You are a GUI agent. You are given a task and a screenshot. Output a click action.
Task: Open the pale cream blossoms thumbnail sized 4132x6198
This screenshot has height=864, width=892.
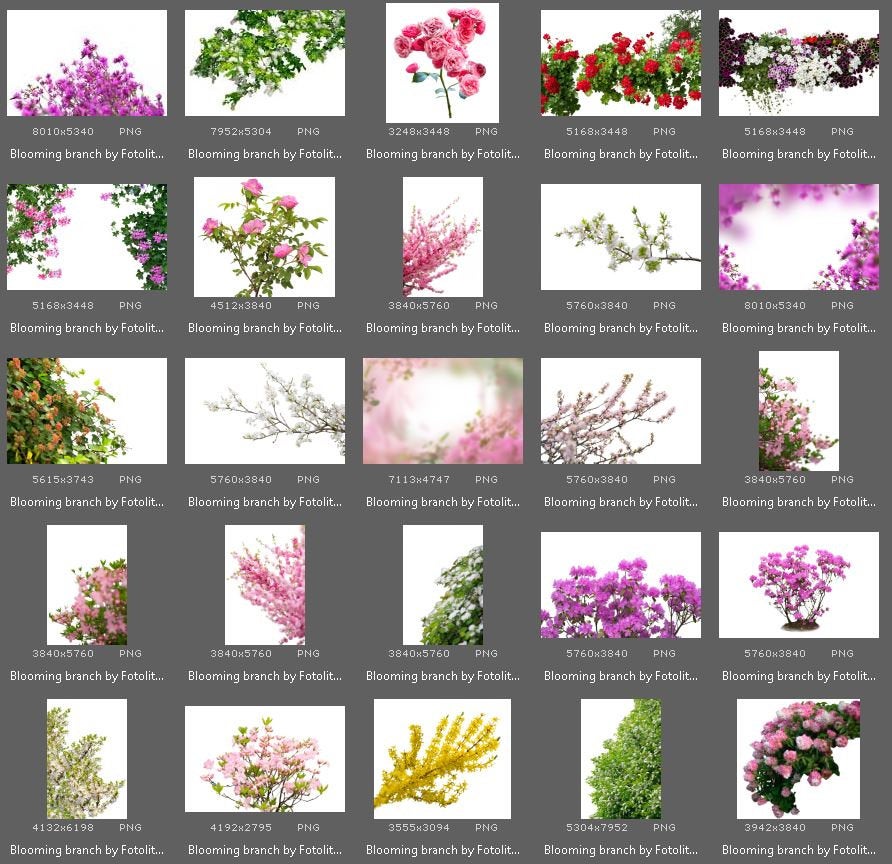click(x=86, y=759)
